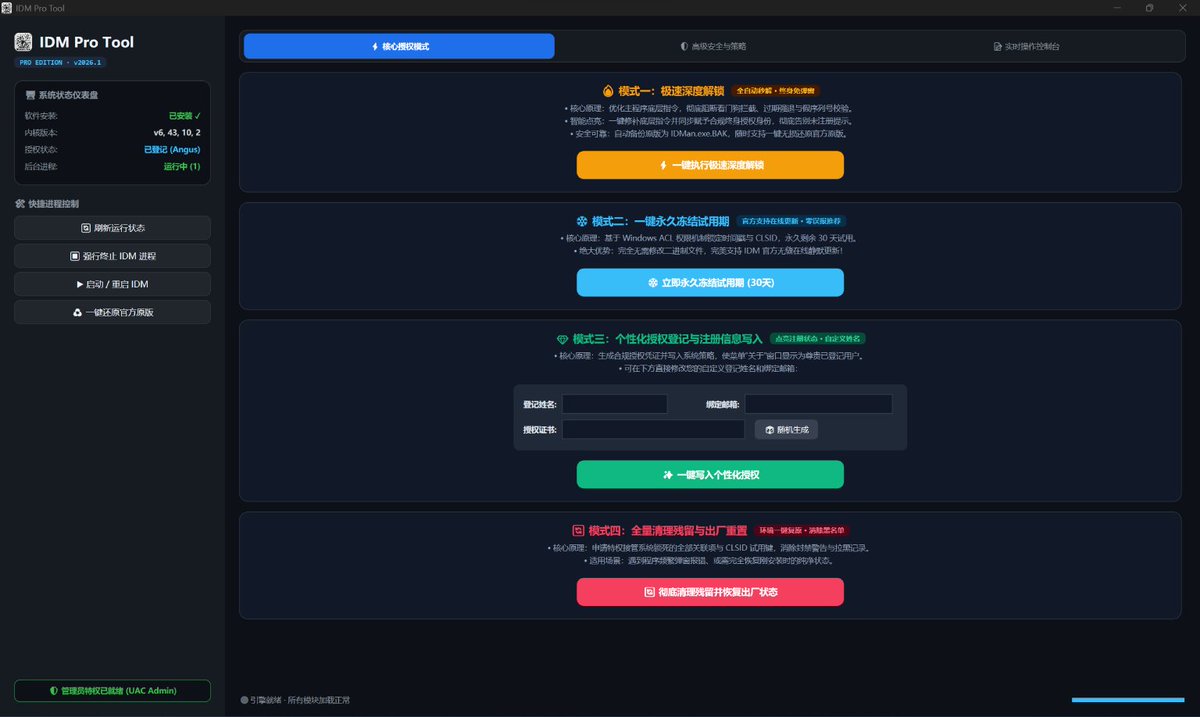Click the flame icon beside 模式一 heading
Viewport: 1200px width, 717px height.
point(608,91)
